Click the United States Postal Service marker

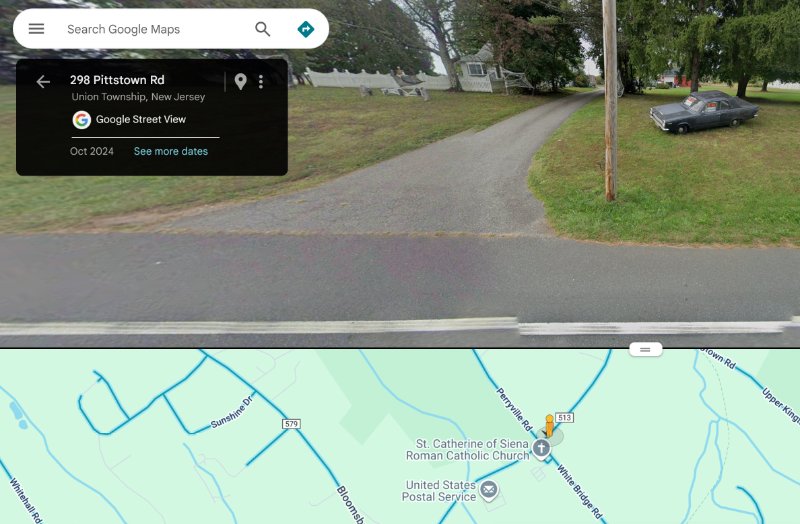[x=489, y=490]
